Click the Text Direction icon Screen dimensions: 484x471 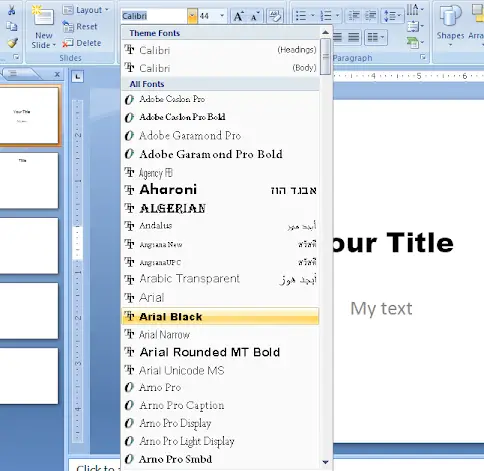click(415, 10)
